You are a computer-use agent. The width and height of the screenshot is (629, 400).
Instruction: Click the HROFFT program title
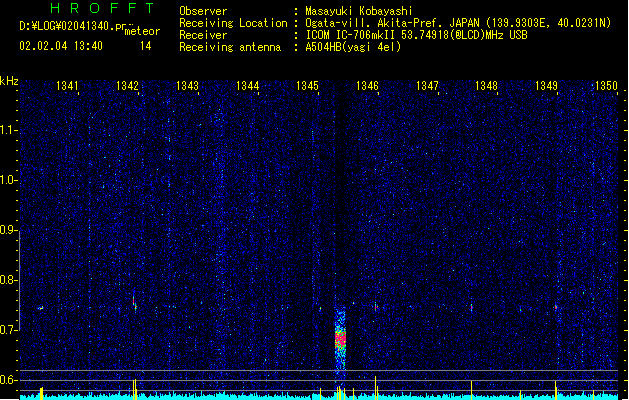point(102,8)
